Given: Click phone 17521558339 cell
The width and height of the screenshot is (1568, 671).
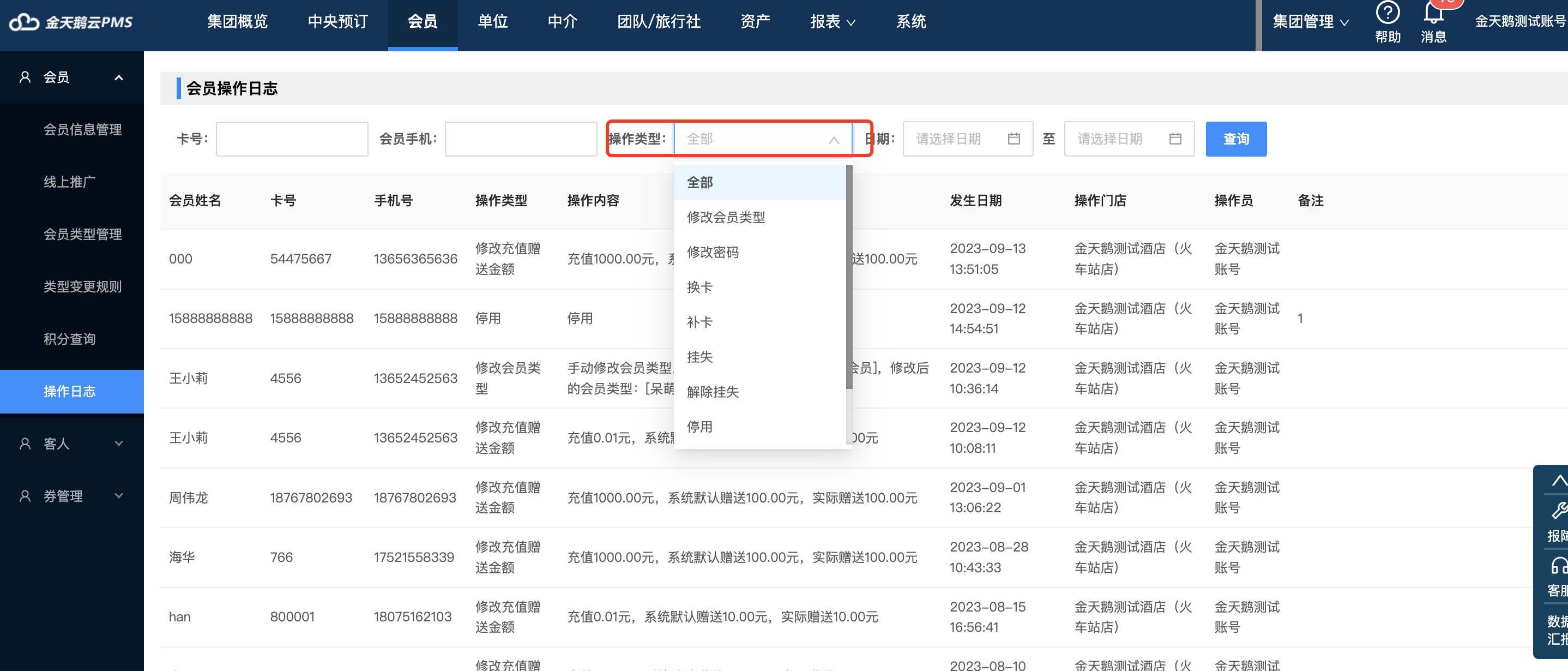Looking at the screenshot, I should 413,557.
